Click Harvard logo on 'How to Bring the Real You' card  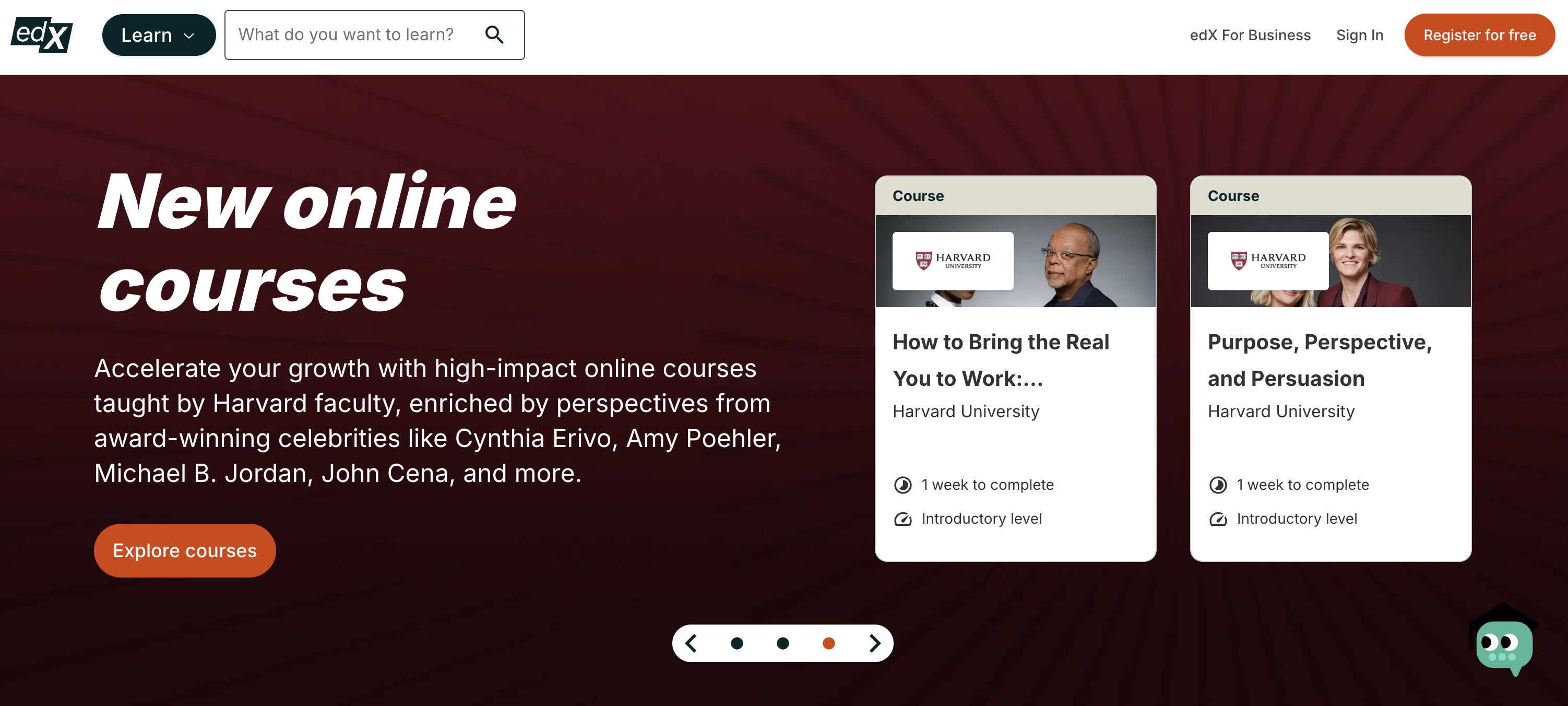tap(953, 261)
